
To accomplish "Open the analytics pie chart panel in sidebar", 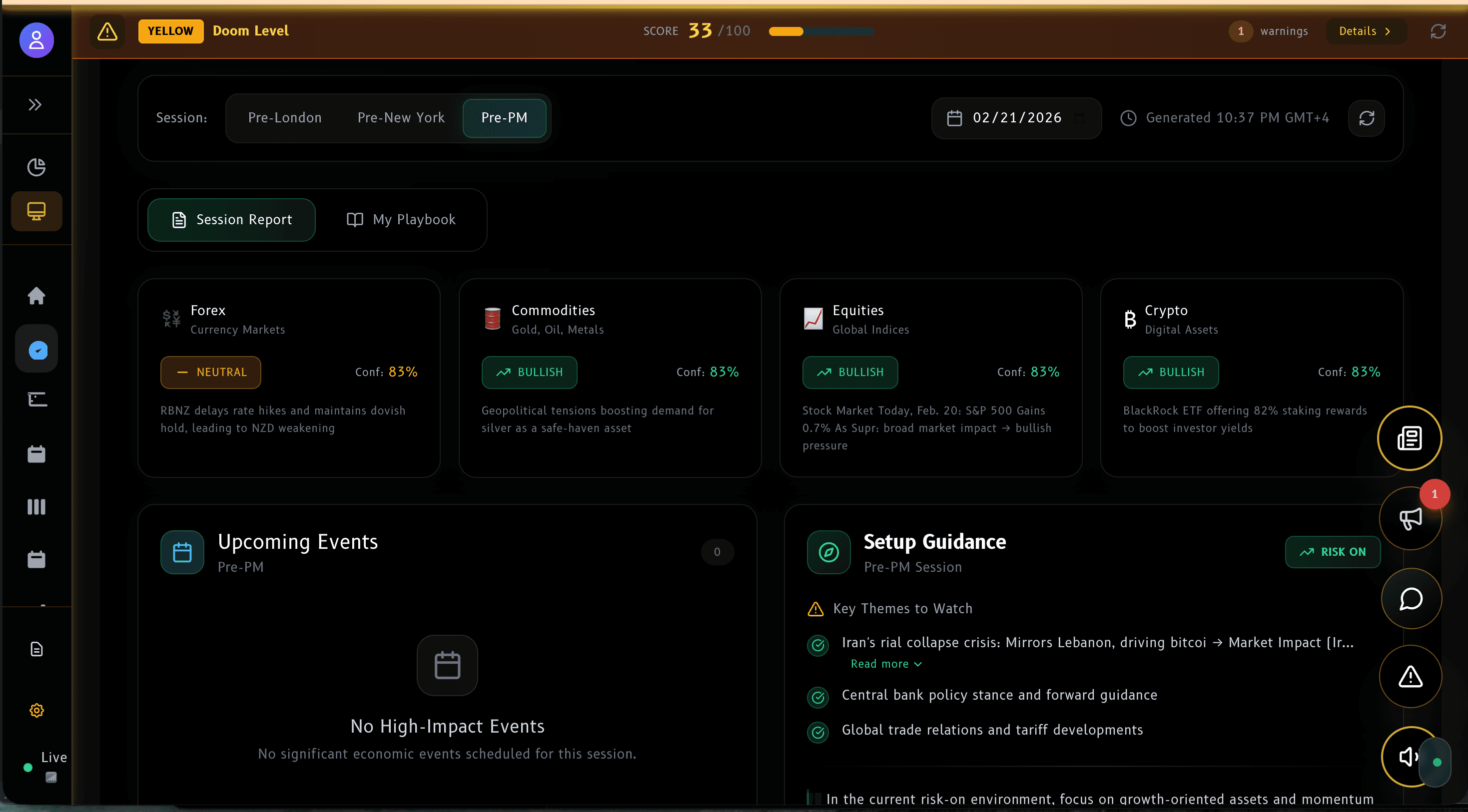I will 36,167.
